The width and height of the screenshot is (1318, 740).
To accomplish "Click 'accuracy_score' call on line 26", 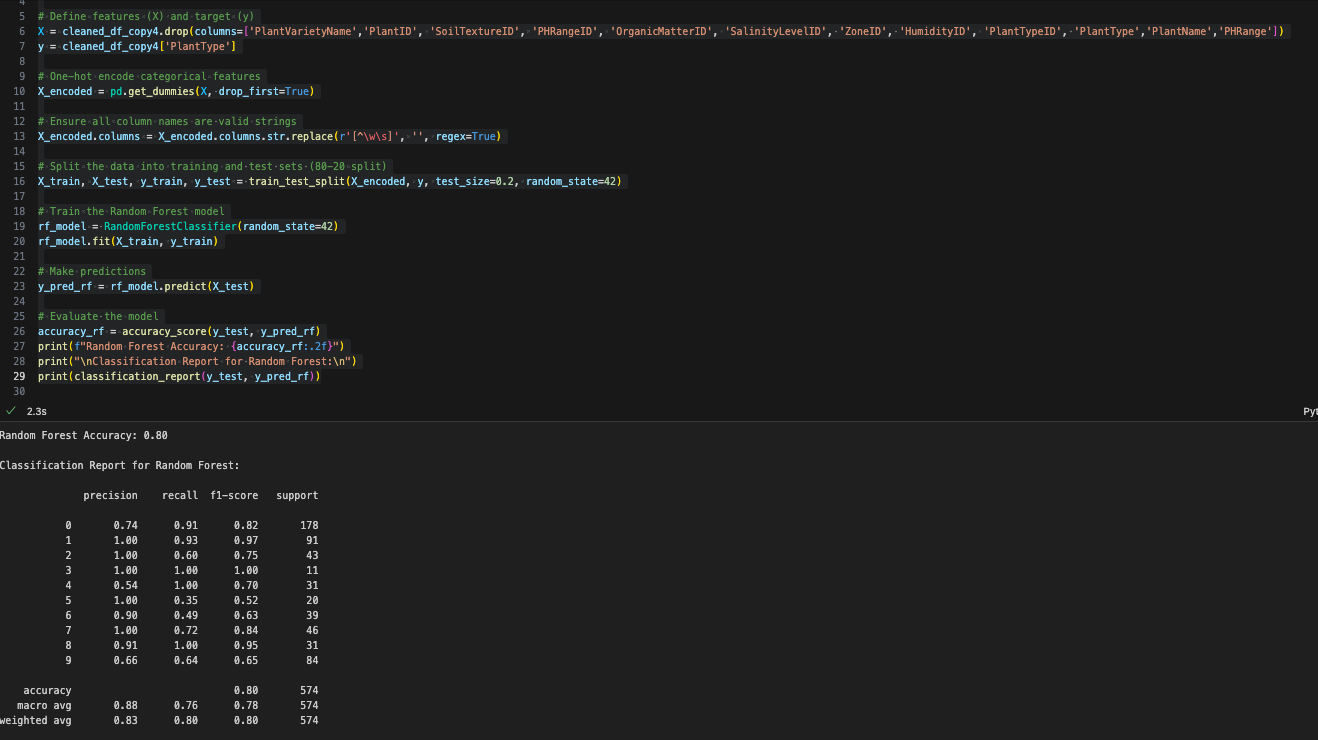I will click(x=164, y=331).
